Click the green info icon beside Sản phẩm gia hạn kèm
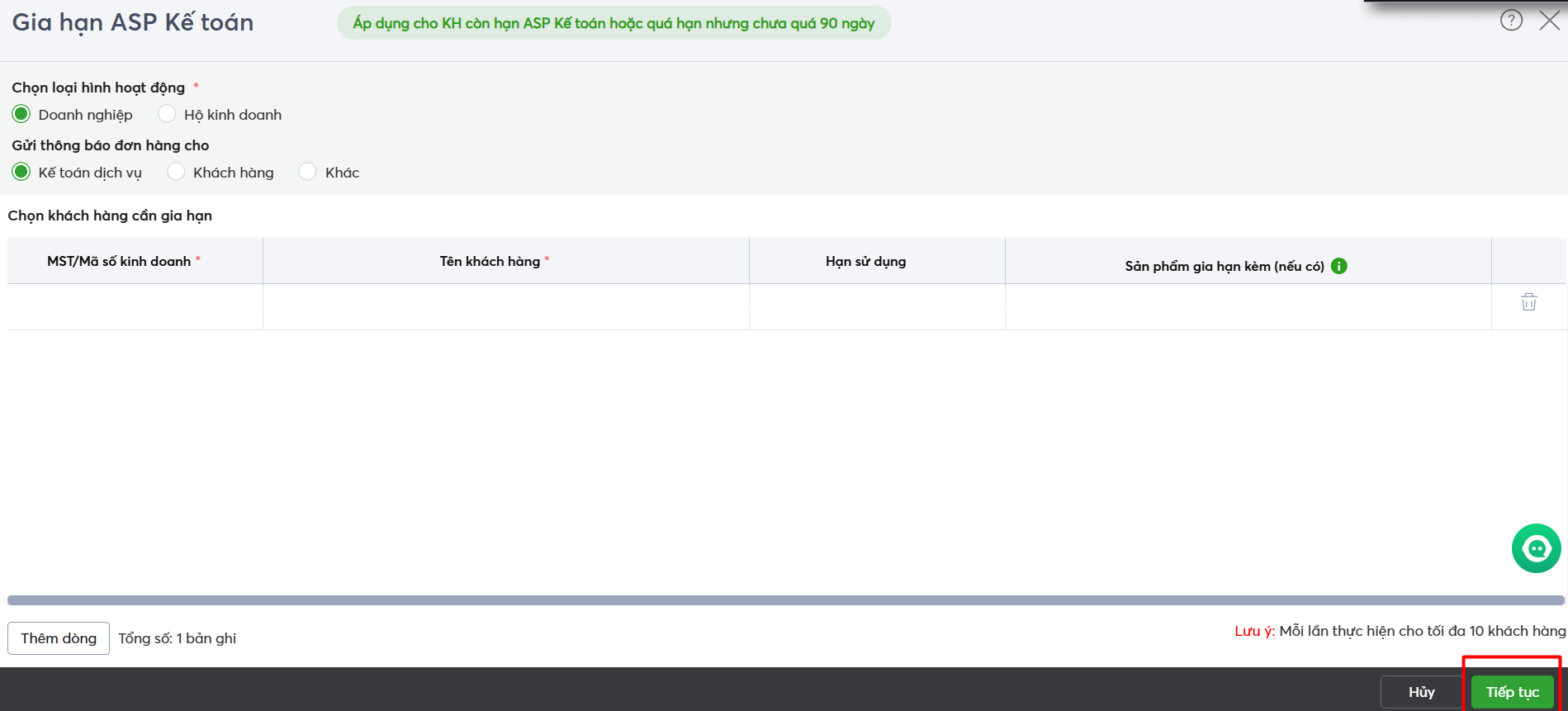Viewport: 1568px width, 711px height. (1339, 266)
